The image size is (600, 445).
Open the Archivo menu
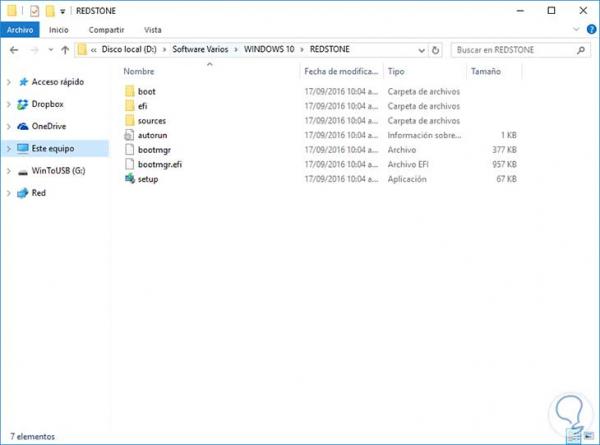[x=20, y=30]
